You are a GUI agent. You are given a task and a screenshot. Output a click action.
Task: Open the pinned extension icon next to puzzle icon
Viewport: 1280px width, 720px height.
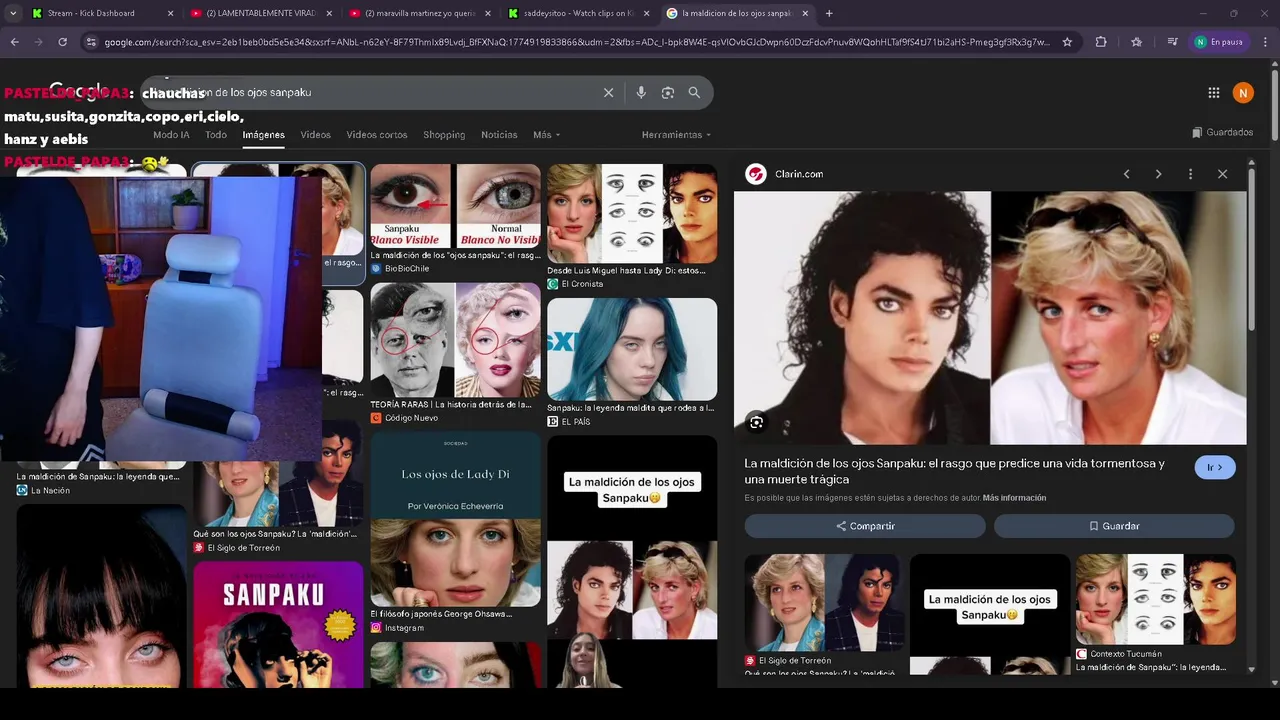point(1136,42)
